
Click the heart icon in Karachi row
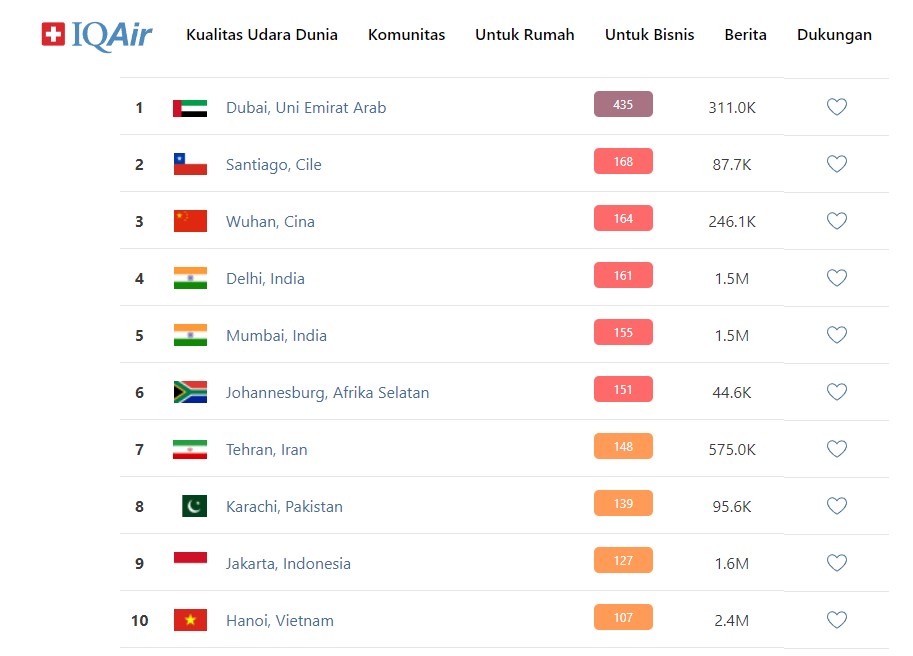(x=837, y=506)
